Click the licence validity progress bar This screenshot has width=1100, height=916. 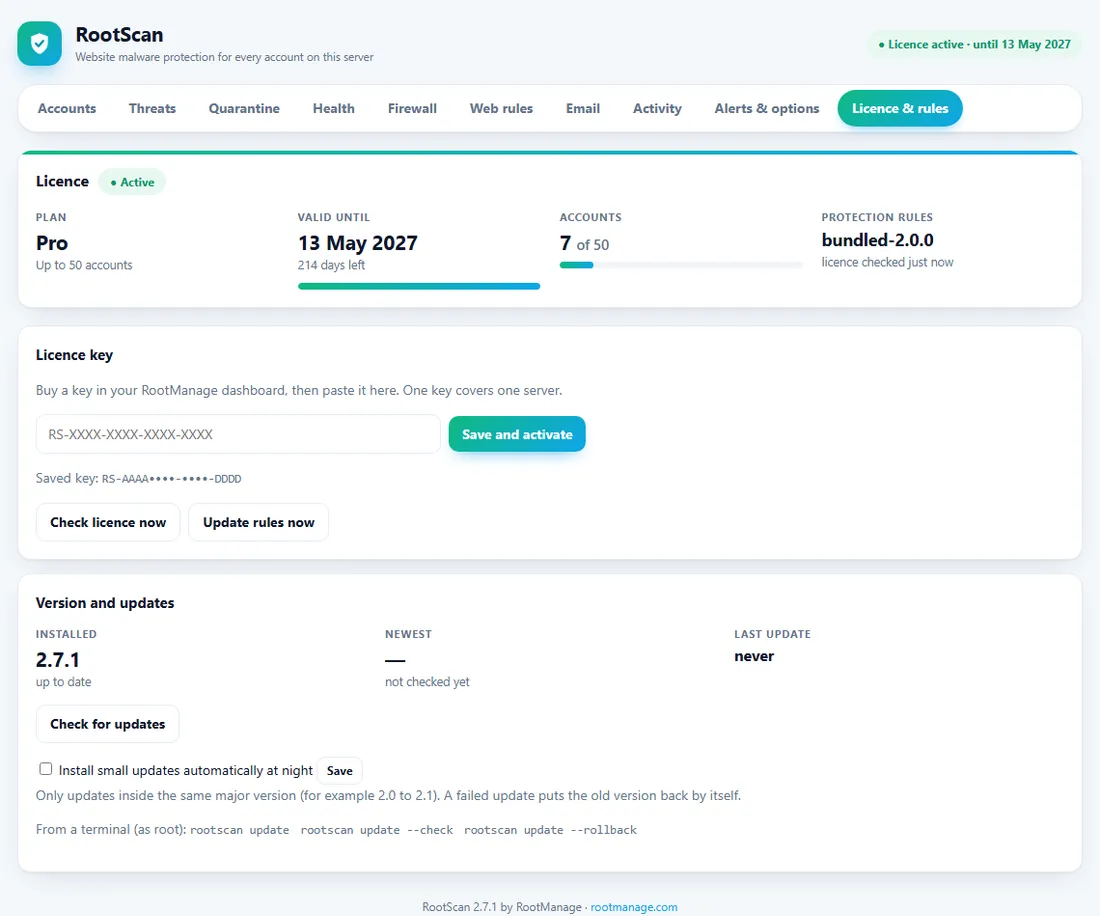[419, 286]
